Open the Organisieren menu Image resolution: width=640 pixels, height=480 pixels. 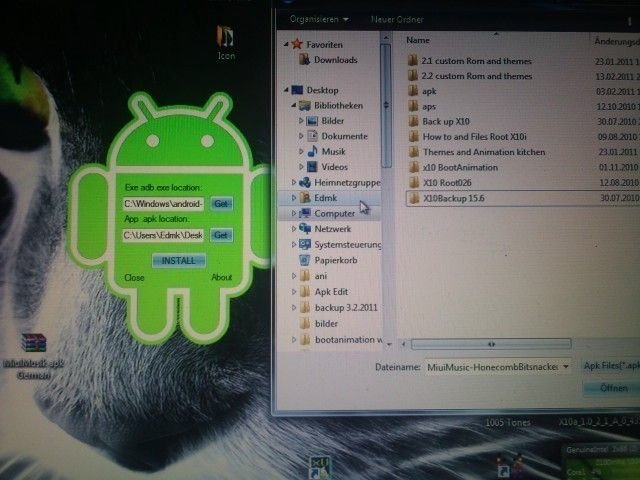[319, 19]
